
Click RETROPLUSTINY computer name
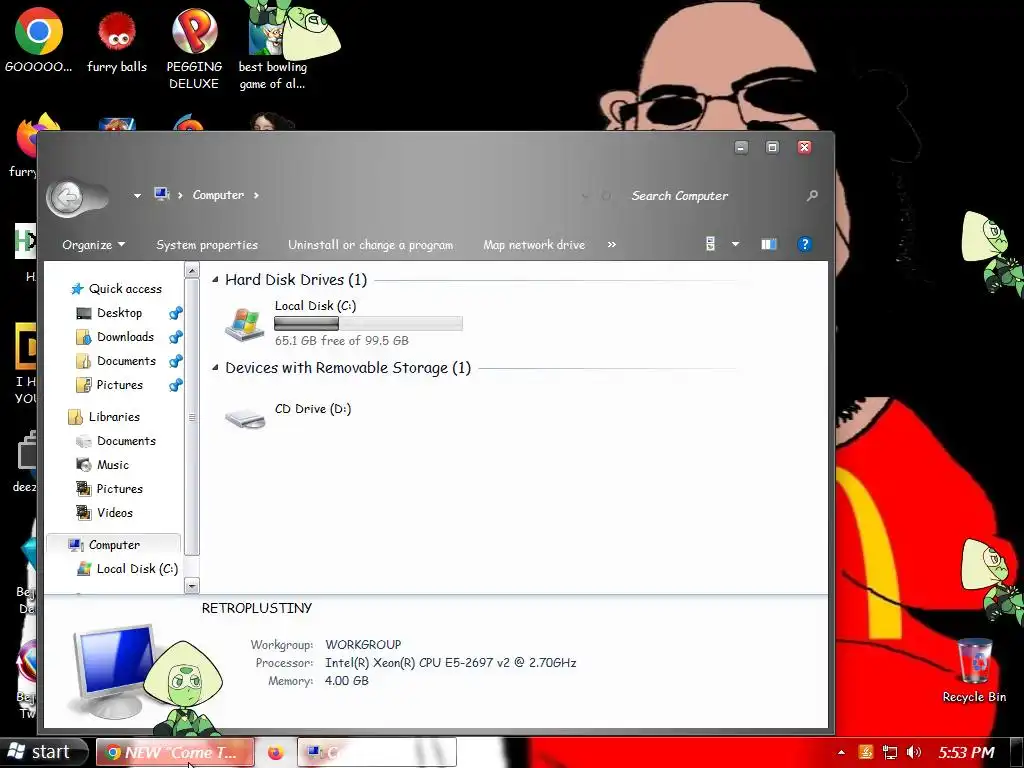pyautogui.click(x=257, y=608)
